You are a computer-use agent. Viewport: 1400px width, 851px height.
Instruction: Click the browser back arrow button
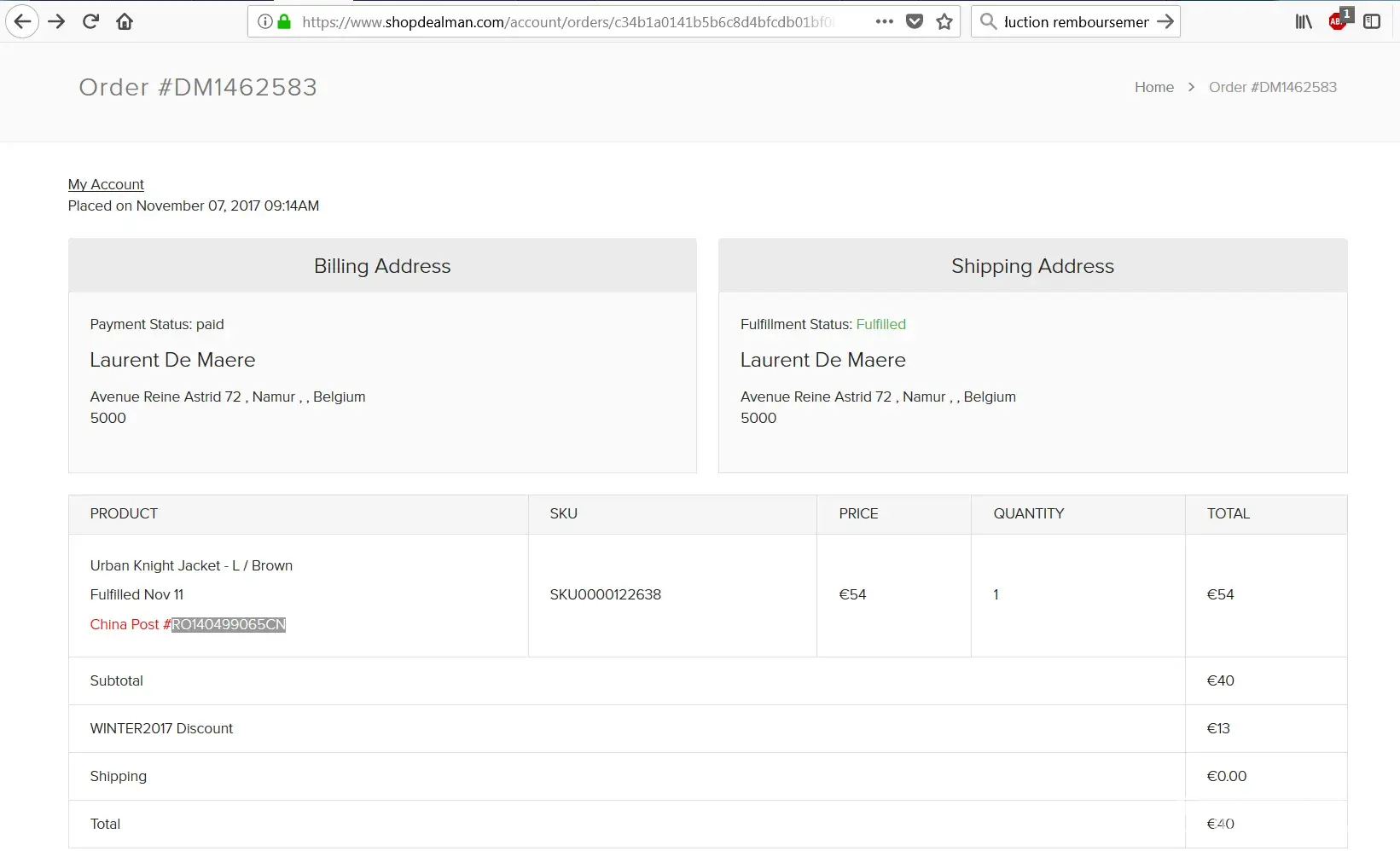[x=23, y=21]
